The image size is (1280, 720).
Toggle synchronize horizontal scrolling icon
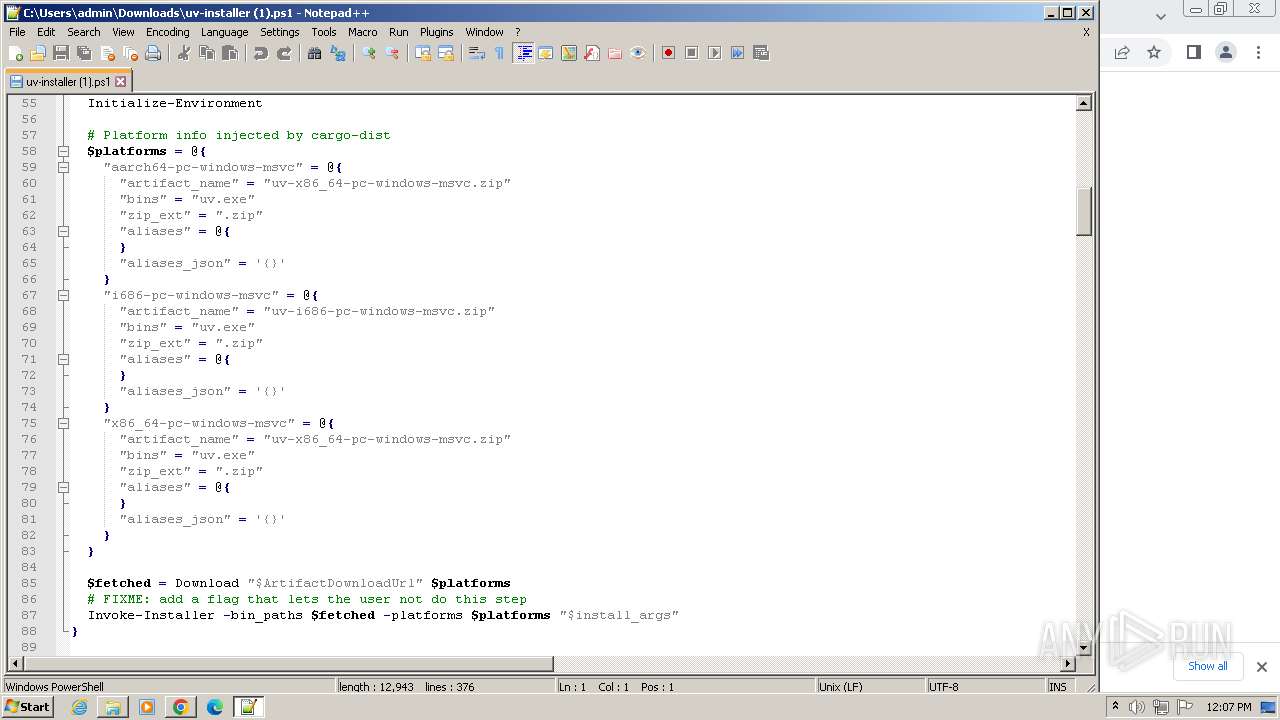pos(446,53)
